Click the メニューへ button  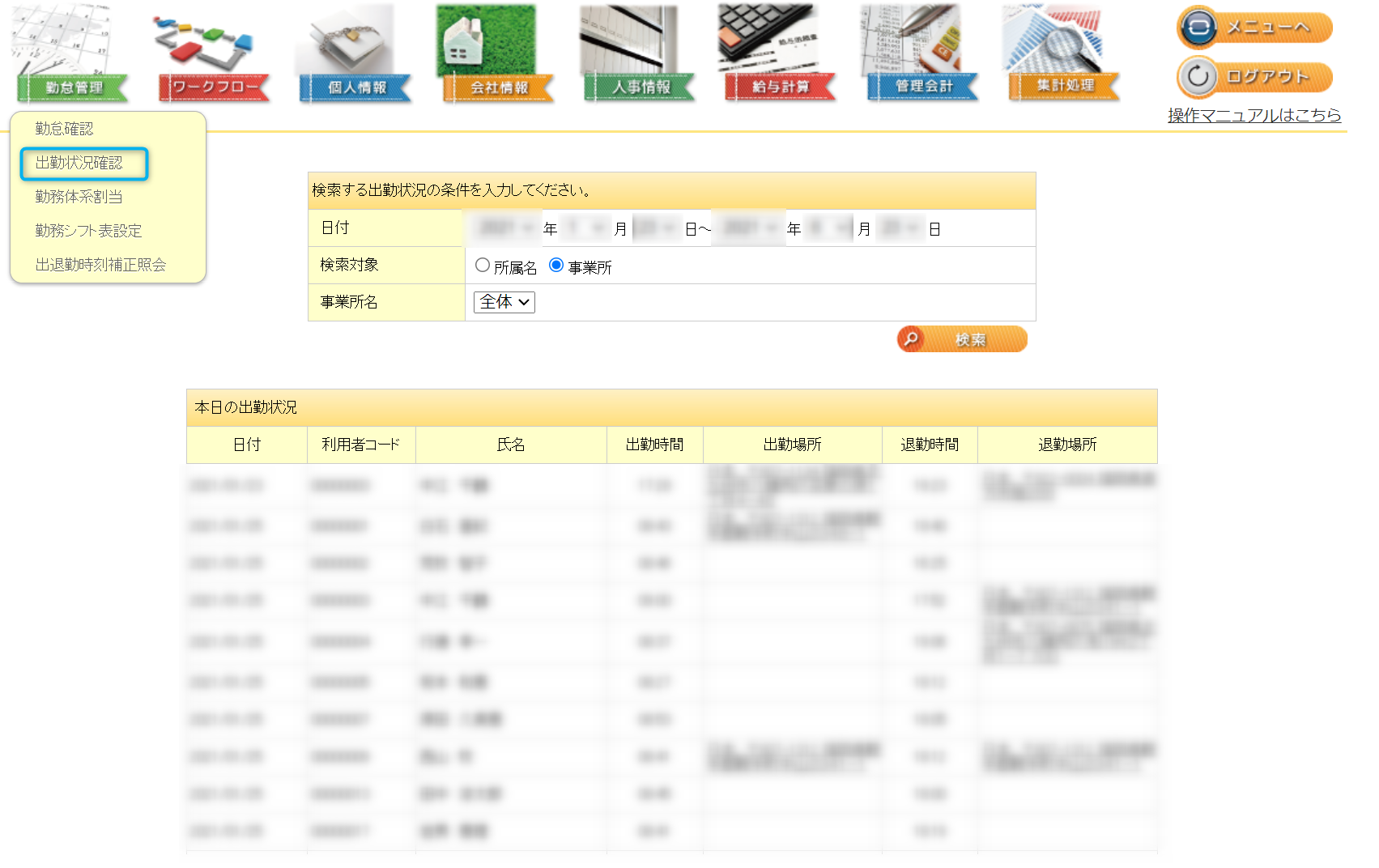click(1254, 28)
